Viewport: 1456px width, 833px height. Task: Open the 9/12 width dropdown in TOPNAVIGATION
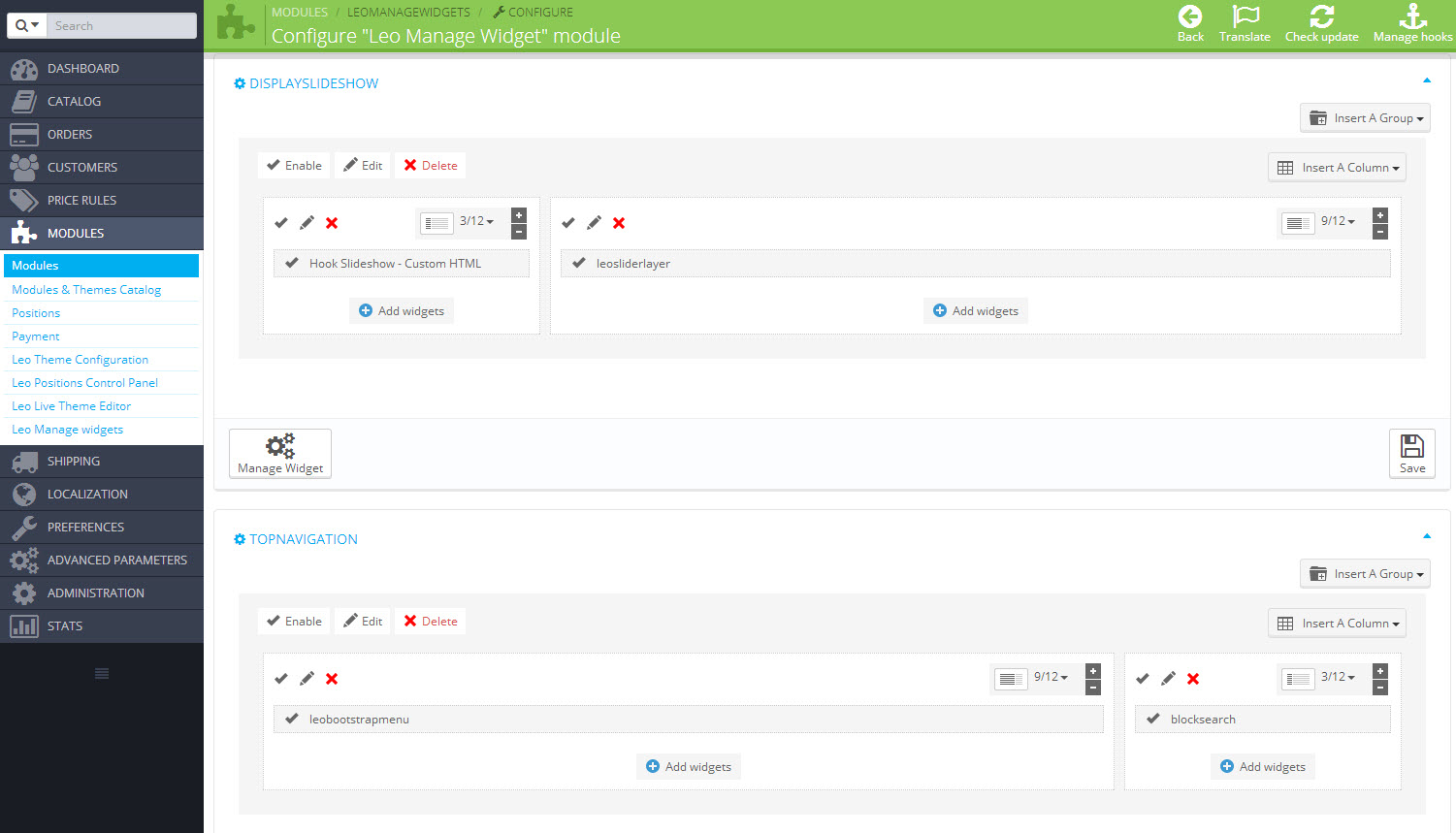pos(1051,677)
